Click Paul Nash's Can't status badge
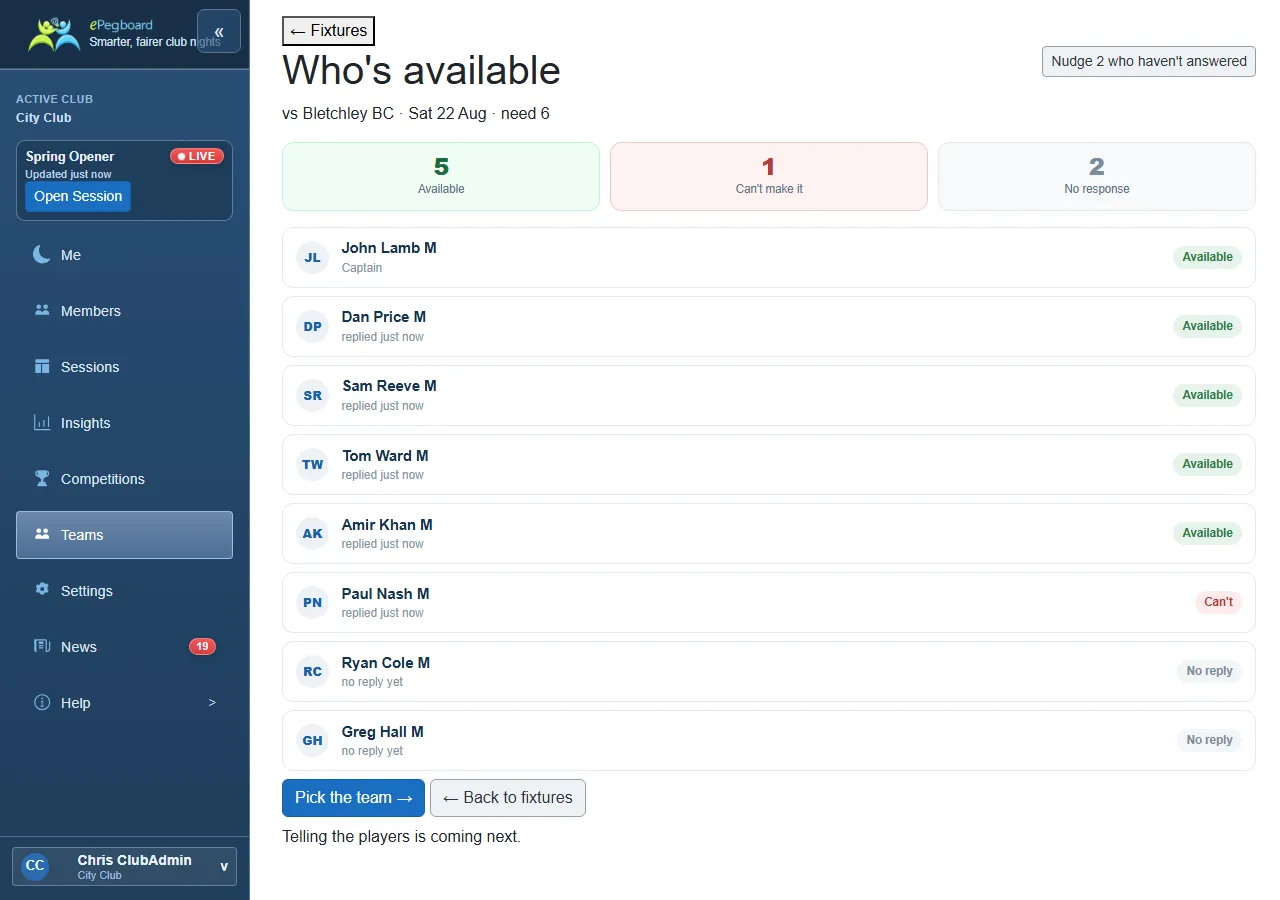Image resolution: width=1280 pixels, height=900 pixels. click(1218, 602)
